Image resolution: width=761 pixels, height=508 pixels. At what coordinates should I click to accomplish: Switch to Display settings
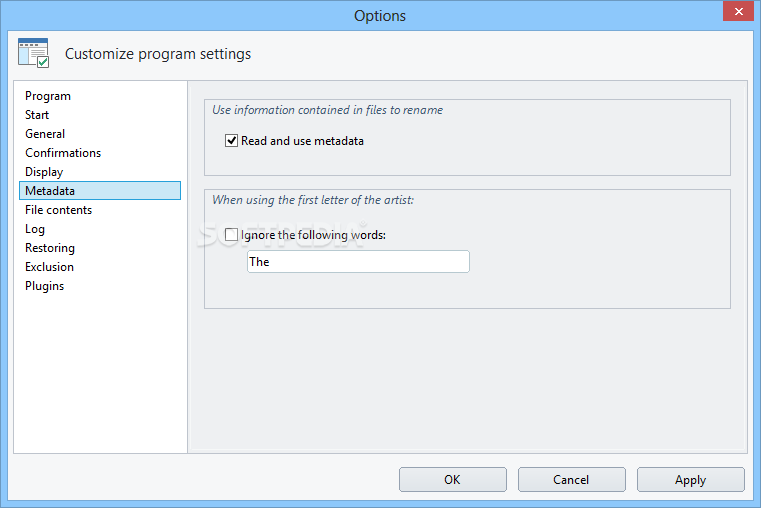pyautogui.click(x=44, y=172)
